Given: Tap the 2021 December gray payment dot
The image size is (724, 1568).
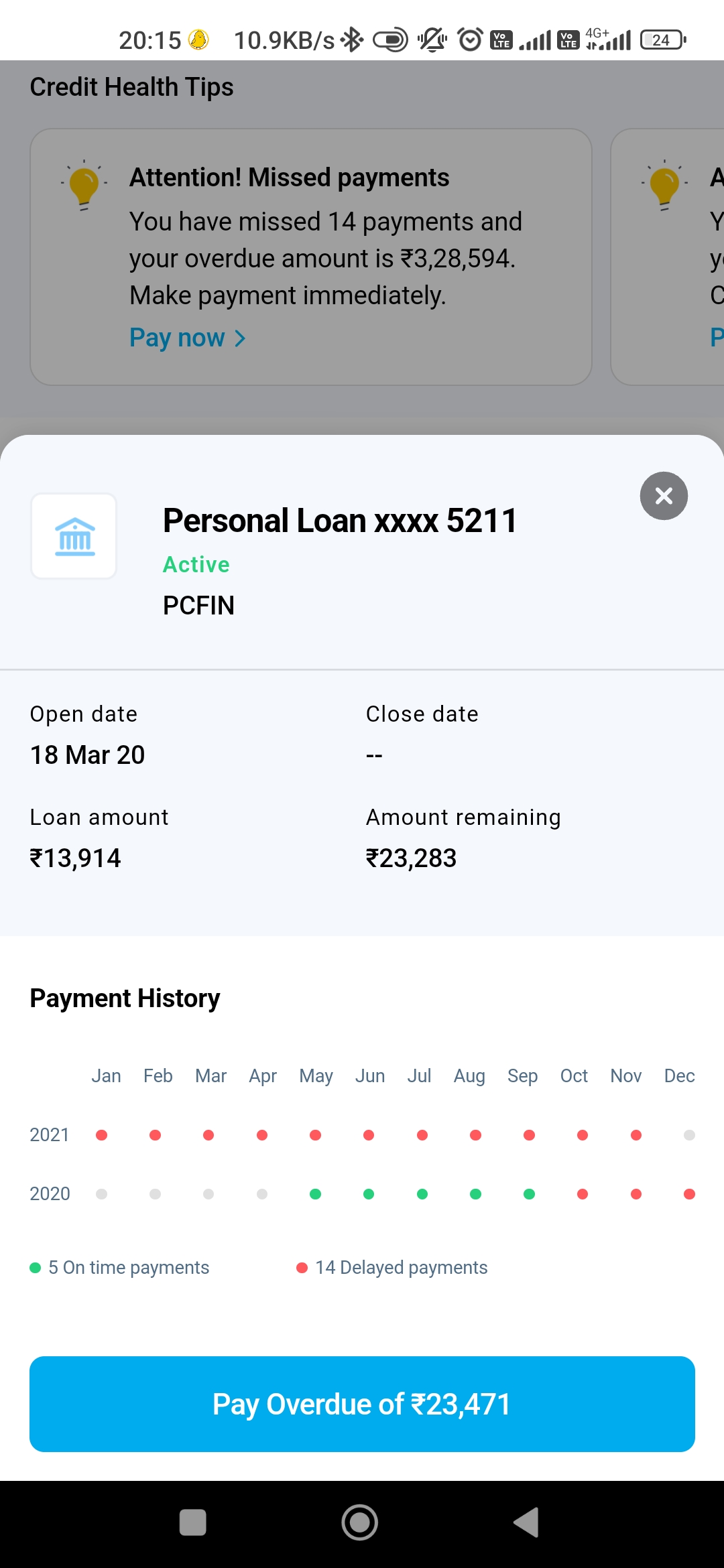Looking at the screenshot, I should click(689, 1135).
